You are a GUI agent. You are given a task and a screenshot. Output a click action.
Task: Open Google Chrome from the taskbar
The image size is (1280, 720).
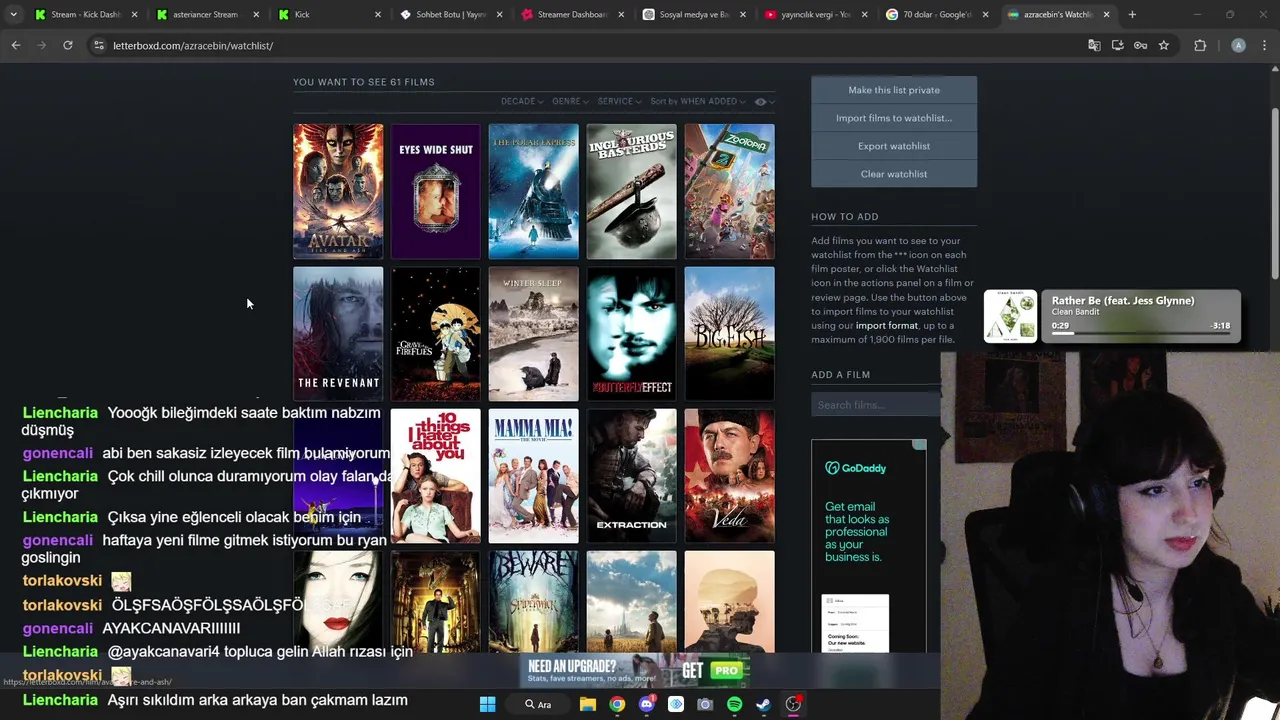[x=617, y=704]
